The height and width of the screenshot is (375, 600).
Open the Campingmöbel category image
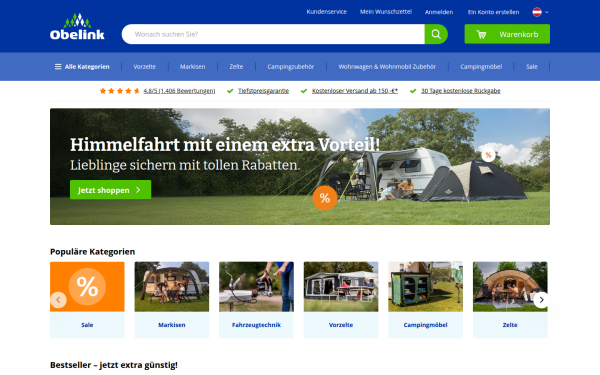(426, 287)
